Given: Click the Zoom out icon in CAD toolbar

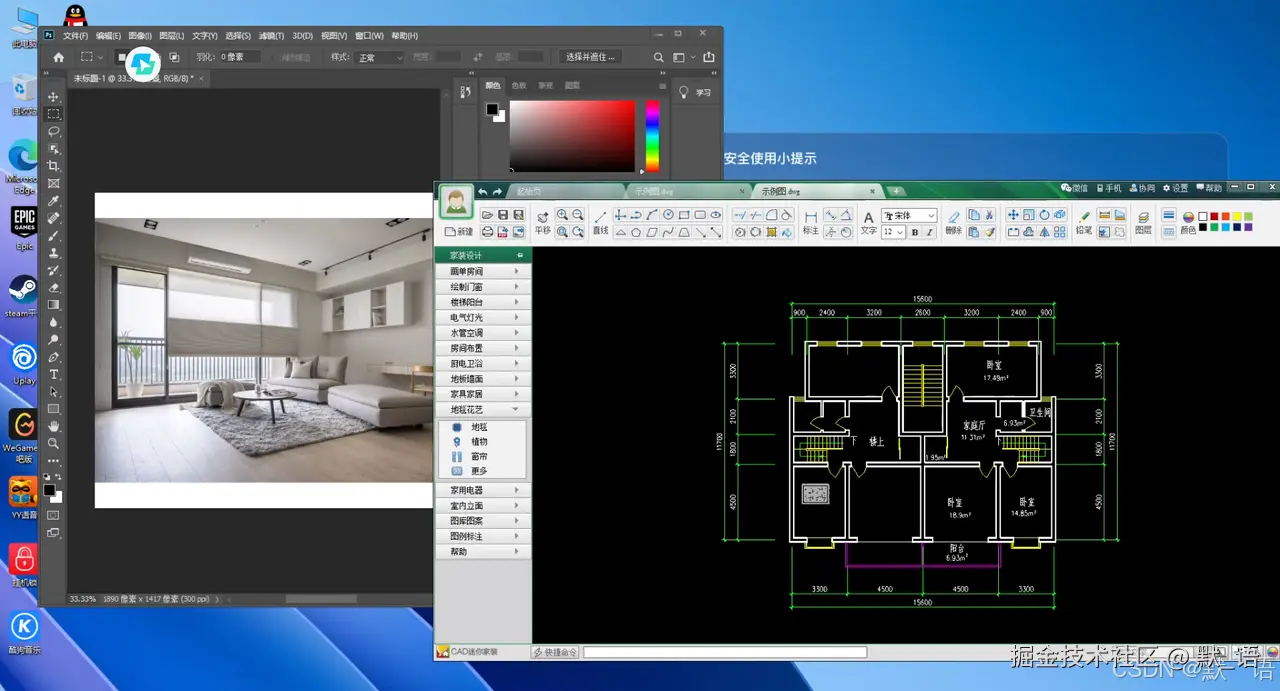Looking at the screenshot, I should pyautogui.click(x=578, y=214).
